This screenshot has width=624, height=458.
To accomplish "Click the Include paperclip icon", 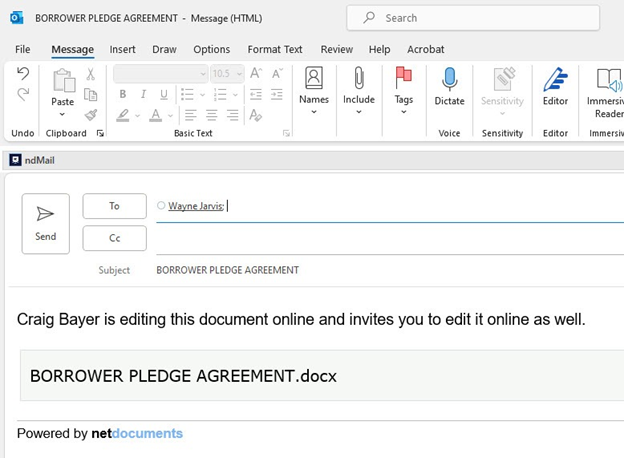I will 359,78.
